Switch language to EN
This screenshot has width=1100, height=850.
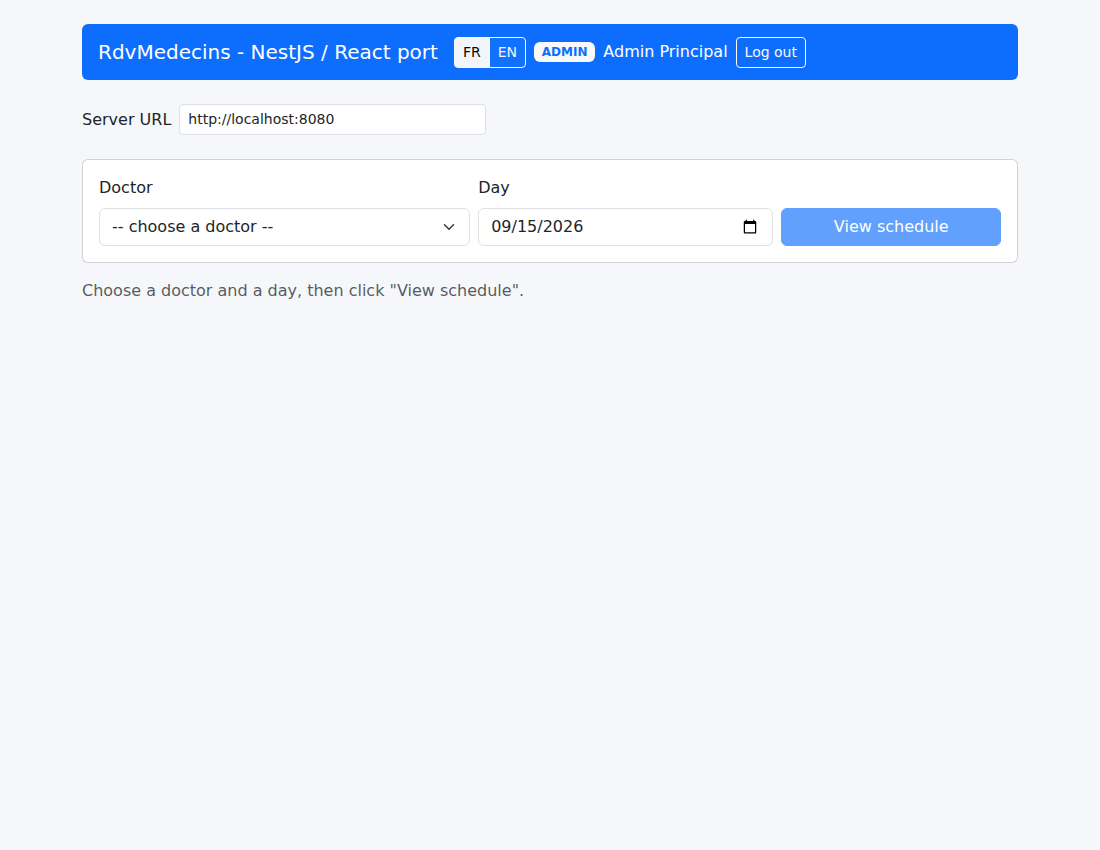pos(507,53)
